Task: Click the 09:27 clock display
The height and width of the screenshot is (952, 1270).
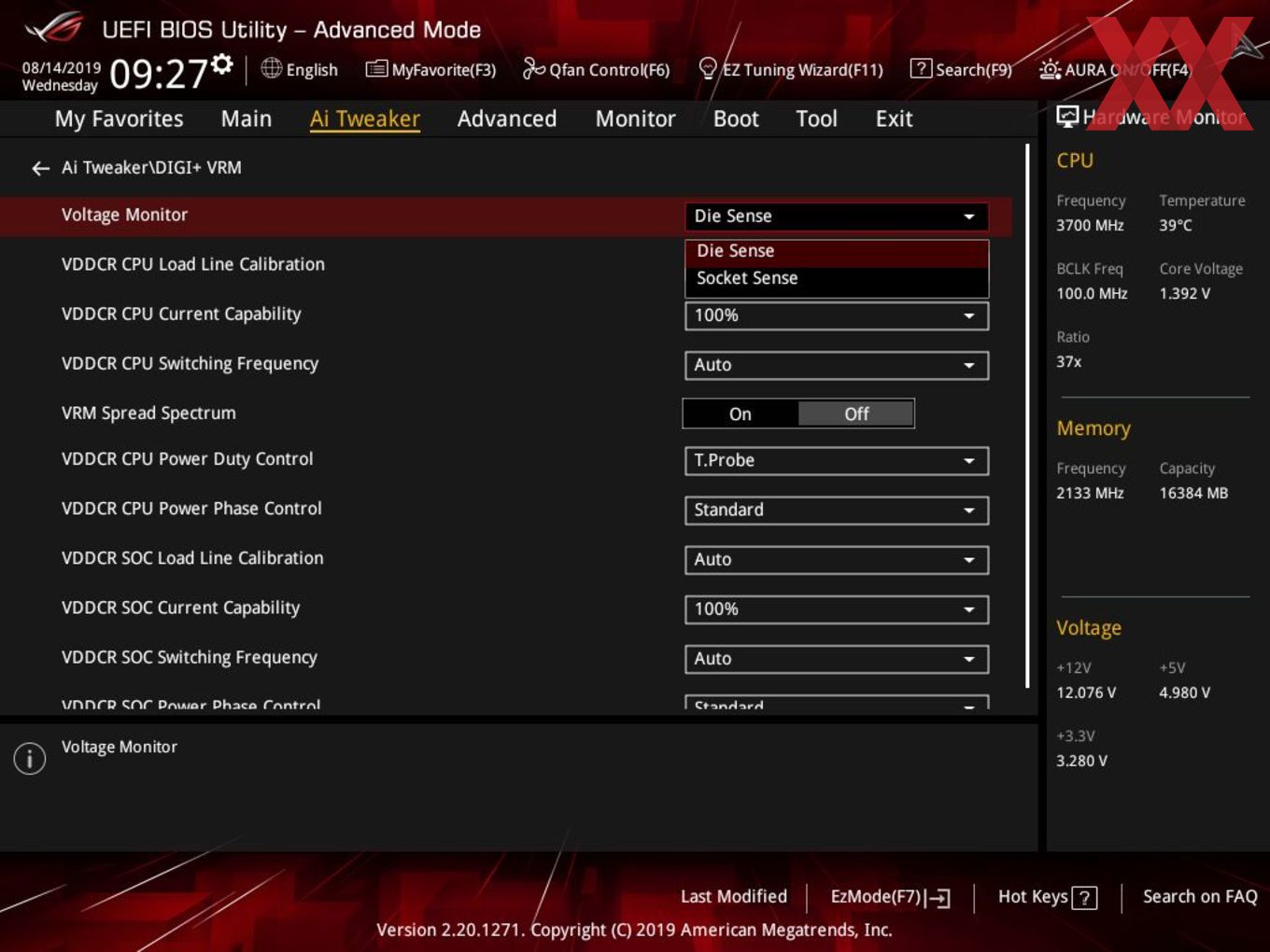Action: point(159,74)
